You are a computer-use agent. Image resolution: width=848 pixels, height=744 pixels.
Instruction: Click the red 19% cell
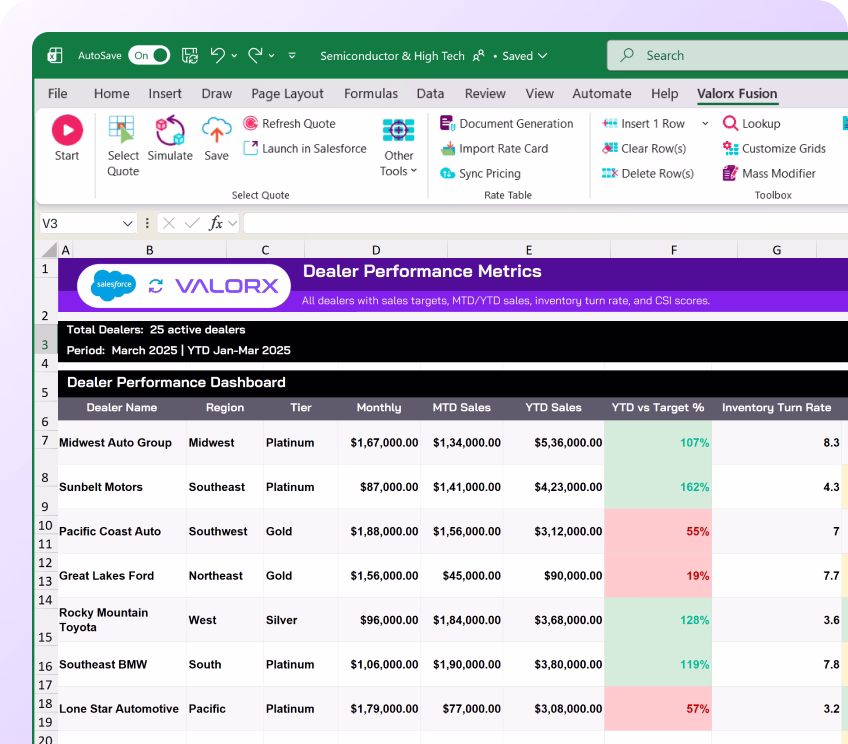coord(658,575)
